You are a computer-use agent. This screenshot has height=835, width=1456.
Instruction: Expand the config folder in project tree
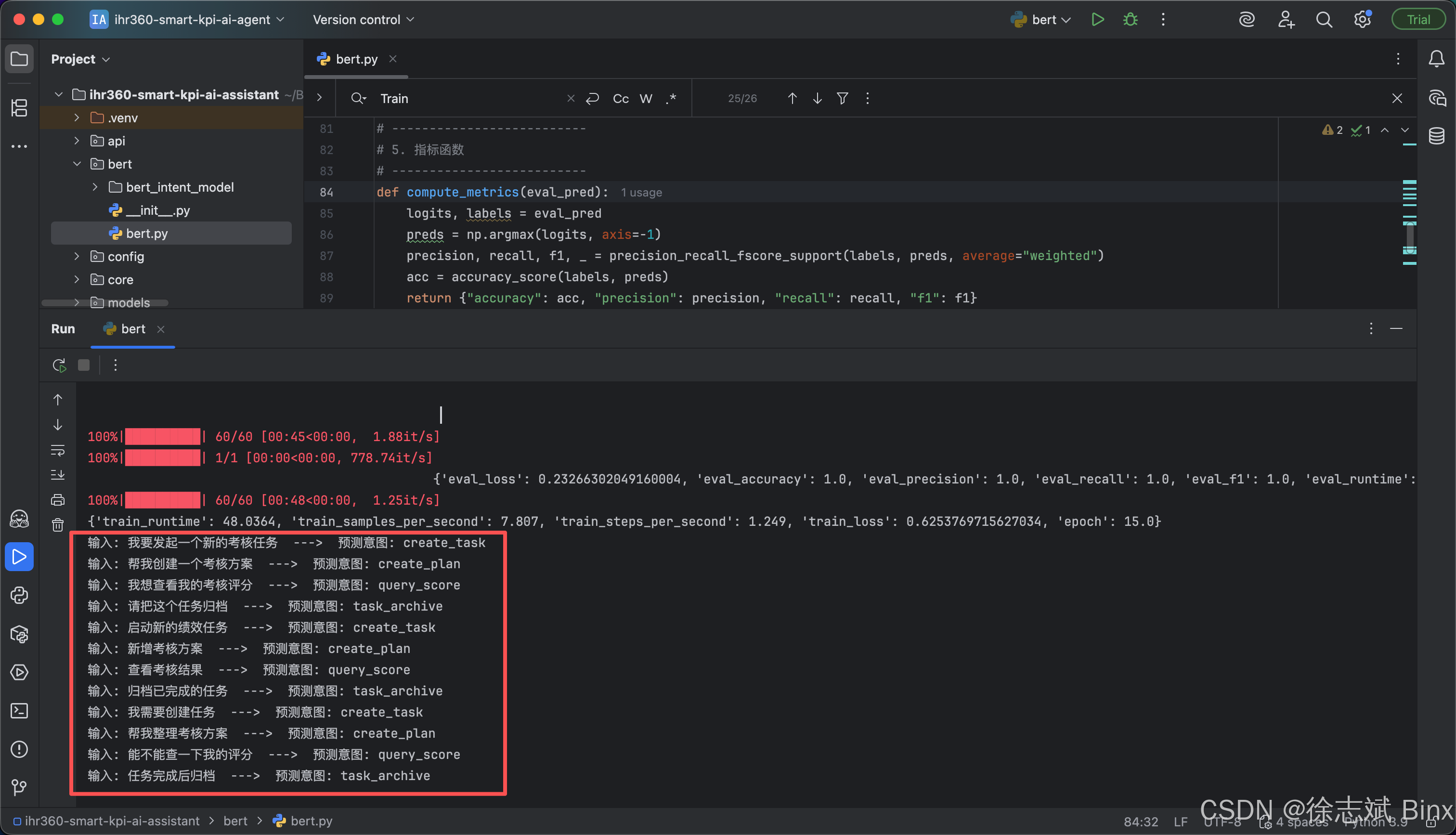tap(77, 256)
